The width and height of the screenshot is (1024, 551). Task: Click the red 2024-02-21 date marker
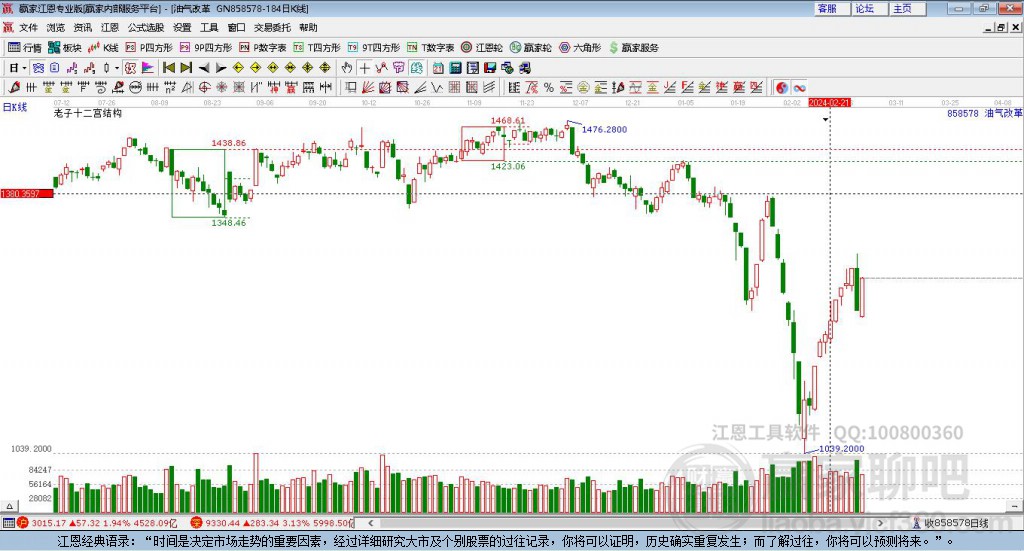[829, 102]
